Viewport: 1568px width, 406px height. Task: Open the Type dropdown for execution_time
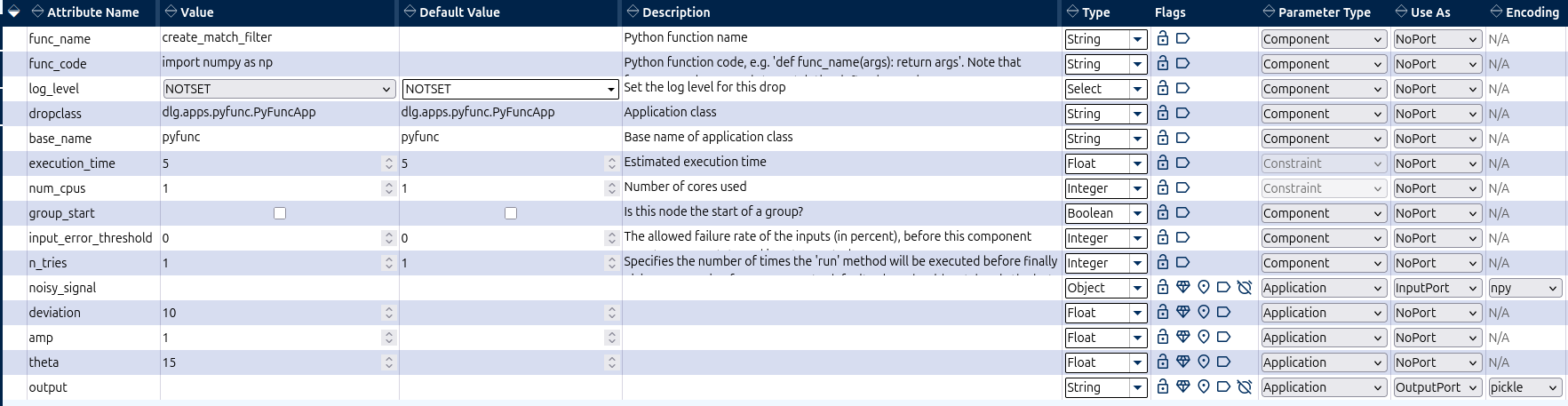click(1106, 163)
